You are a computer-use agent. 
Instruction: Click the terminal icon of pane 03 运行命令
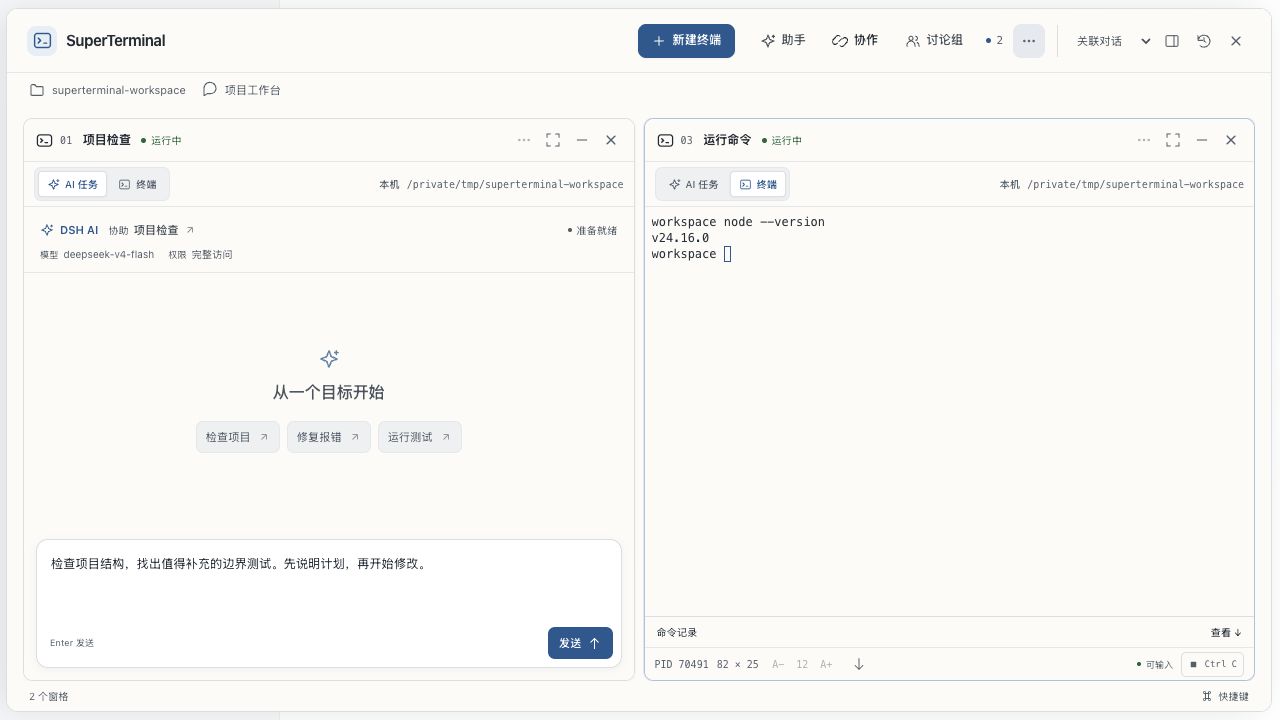tap(665, 140)
